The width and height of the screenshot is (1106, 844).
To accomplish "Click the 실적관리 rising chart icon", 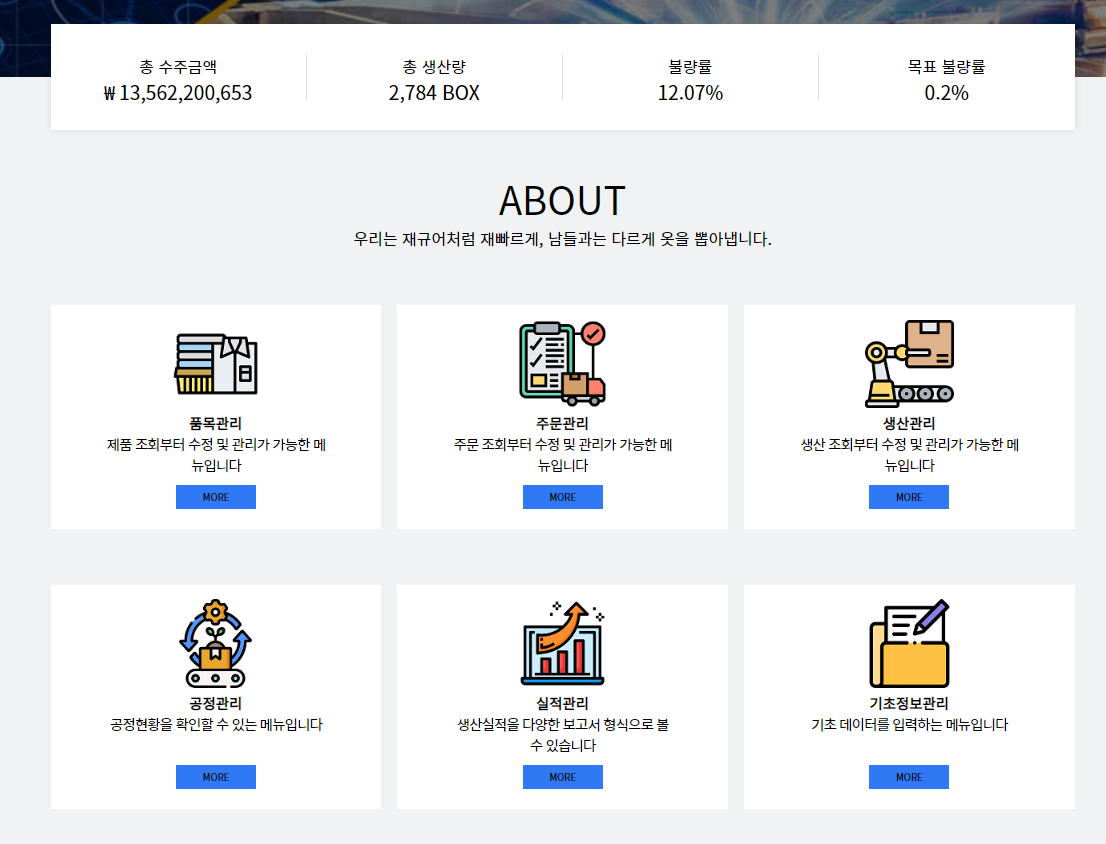I will coord(562,642).
